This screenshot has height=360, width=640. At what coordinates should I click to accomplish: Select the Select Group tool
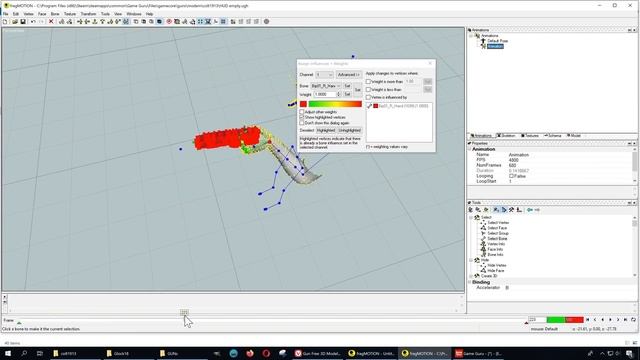click(x=498, y=233)
